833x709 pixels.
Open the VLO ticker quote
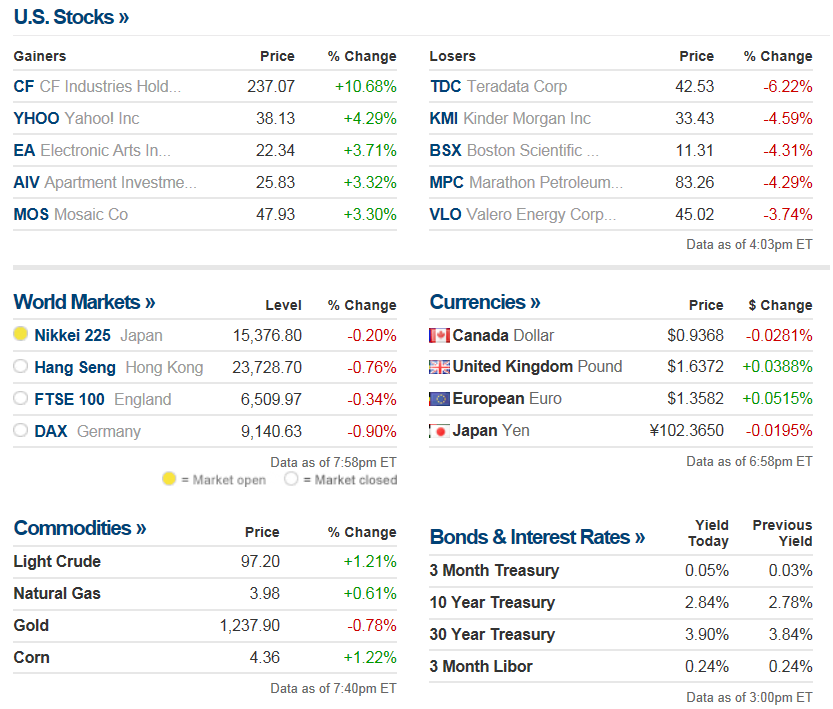(445, 215)
